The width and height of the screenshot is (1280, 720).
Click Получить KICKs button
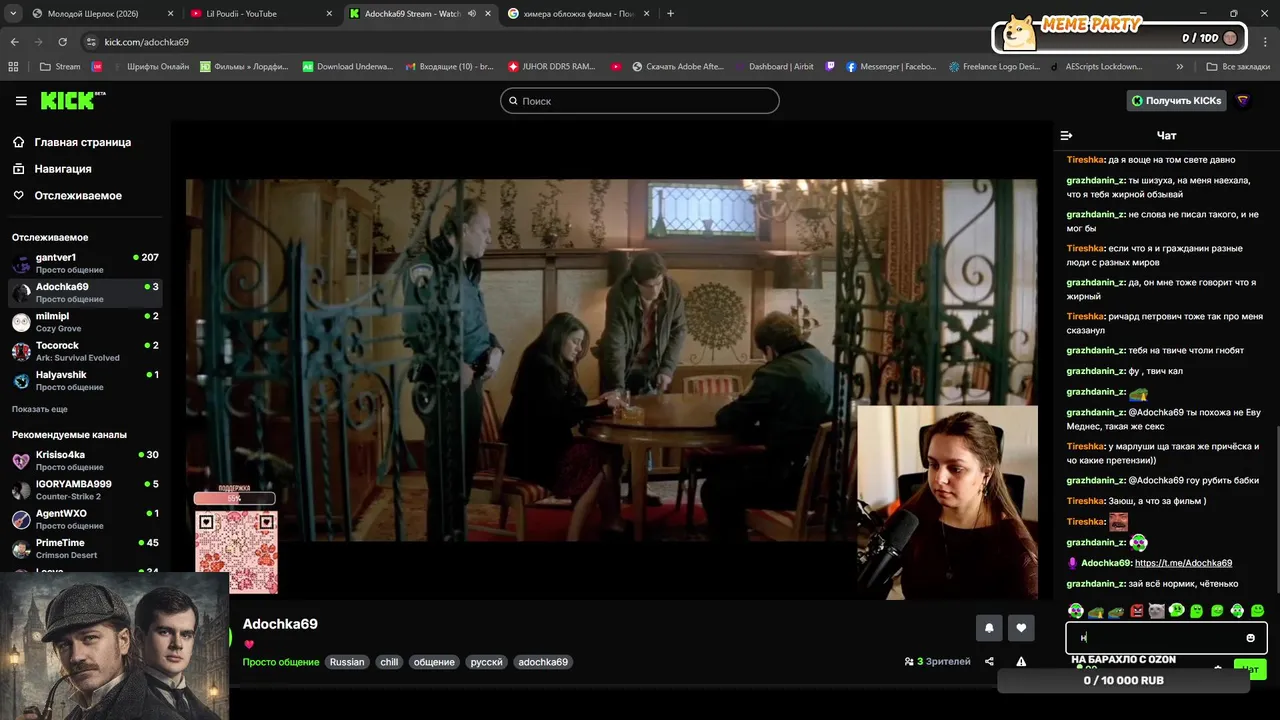(x=1177, y=101)
